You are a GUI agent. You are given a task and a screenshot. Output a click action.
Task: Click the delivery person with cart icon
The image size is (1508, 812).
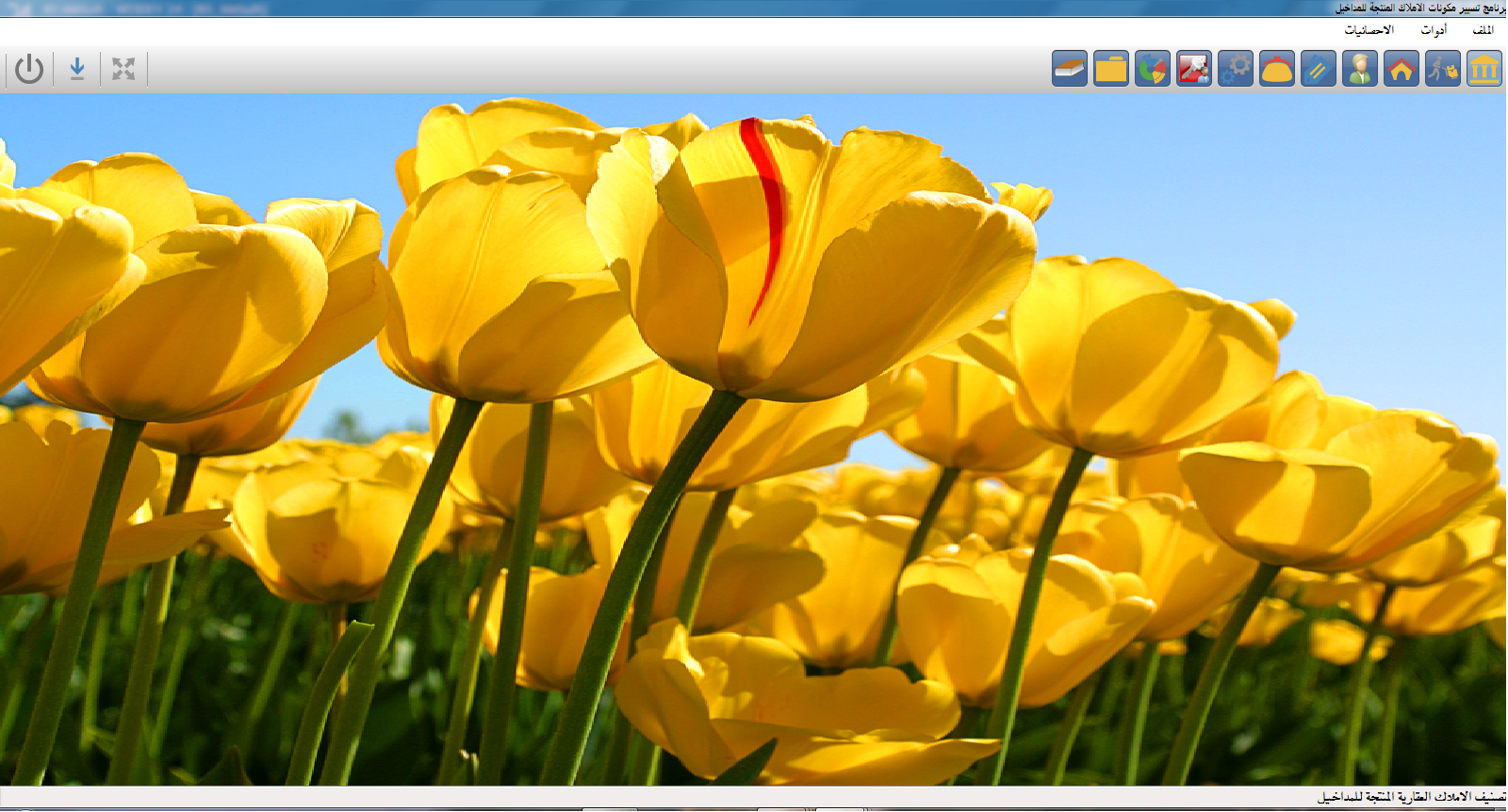1443,69
